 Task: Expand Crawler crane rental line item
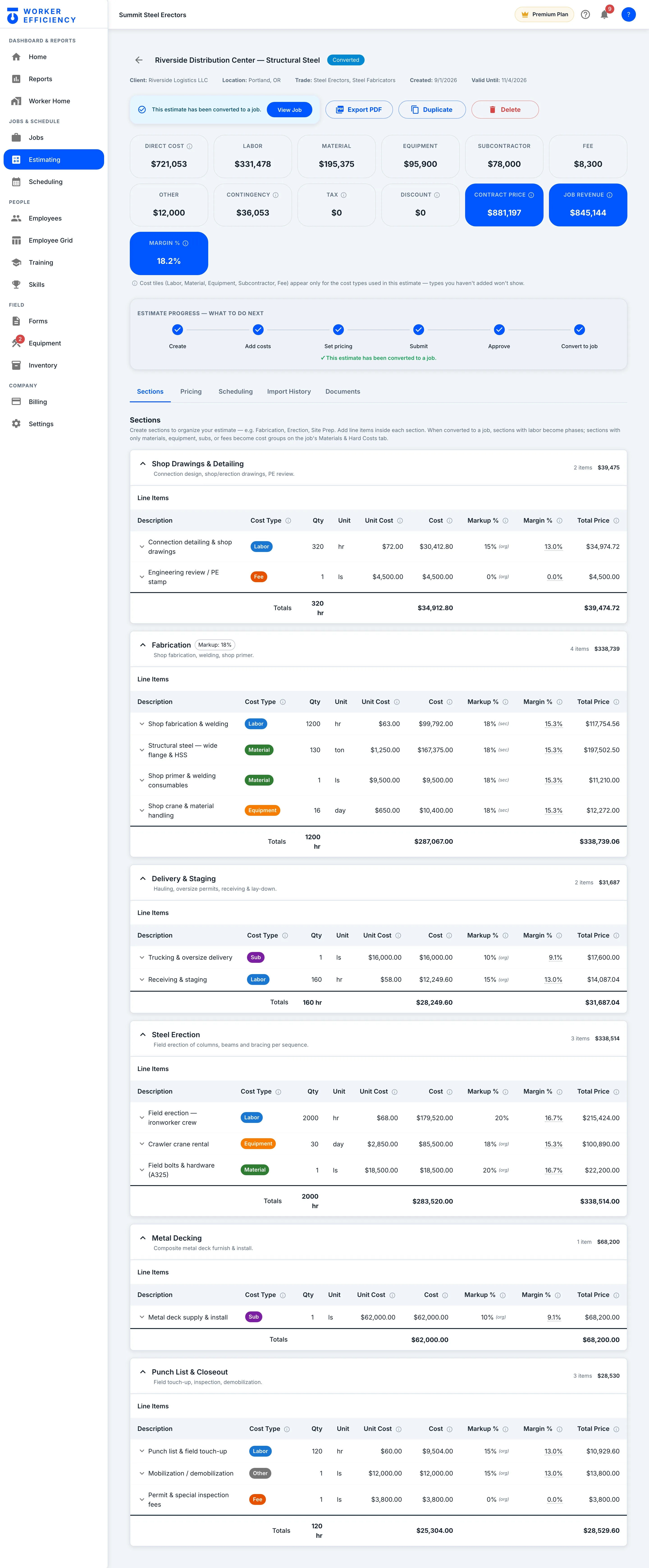(x=142, y=1144)
